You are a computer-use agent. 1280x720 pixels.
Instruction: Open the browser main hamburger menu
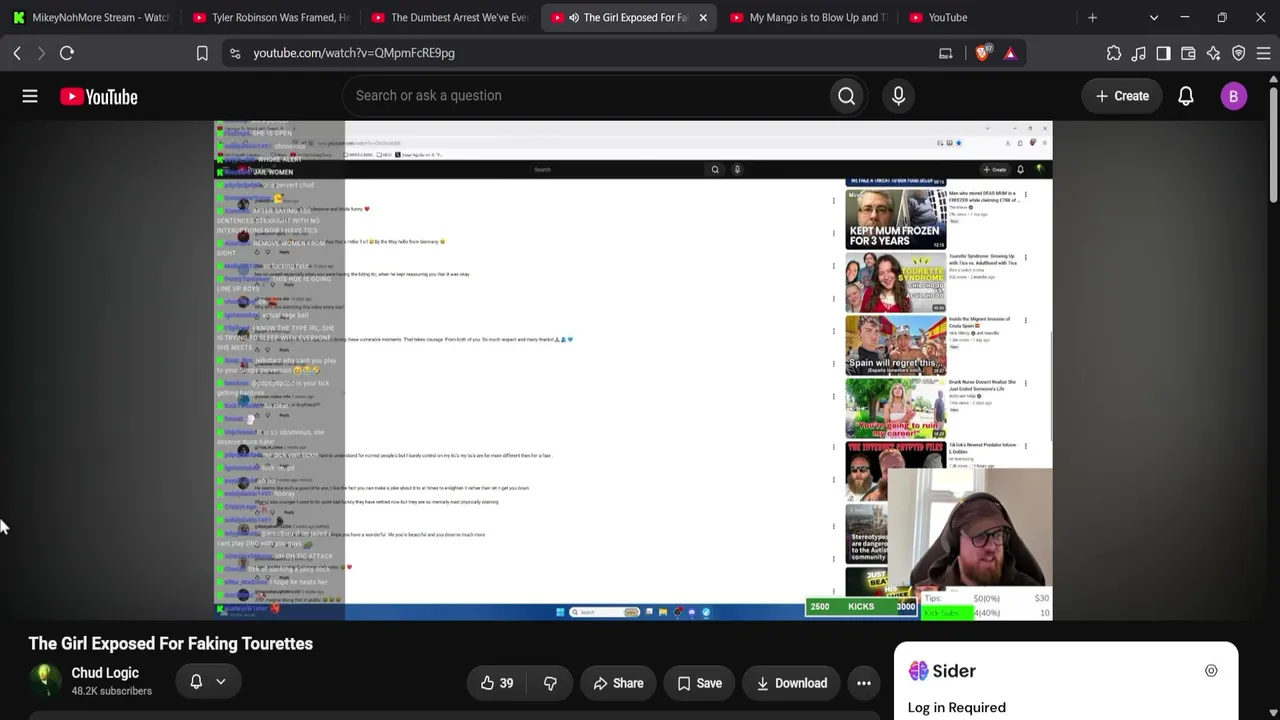pyautogui.click(x=1263, y=53)
